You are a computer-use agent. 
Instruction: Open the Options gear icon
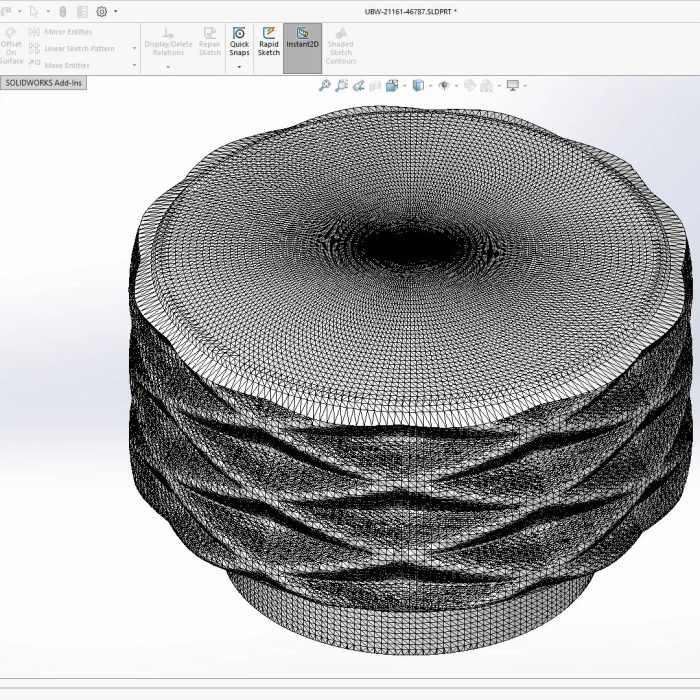point(102,12)
